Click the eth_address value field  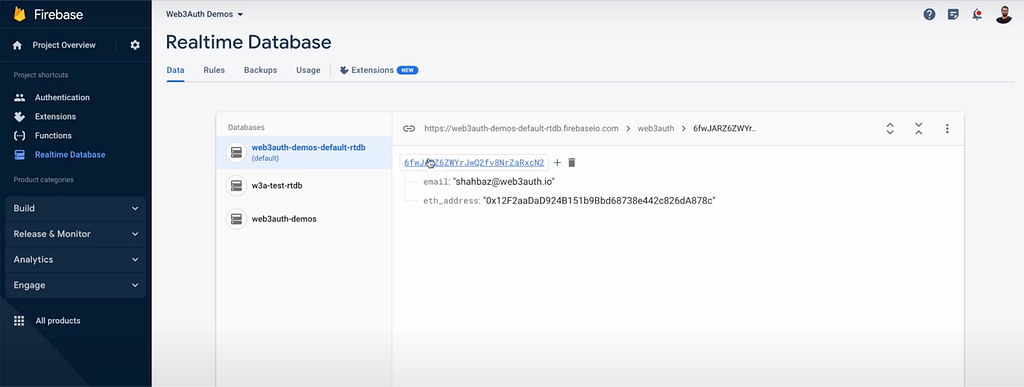tap(600, 201)
